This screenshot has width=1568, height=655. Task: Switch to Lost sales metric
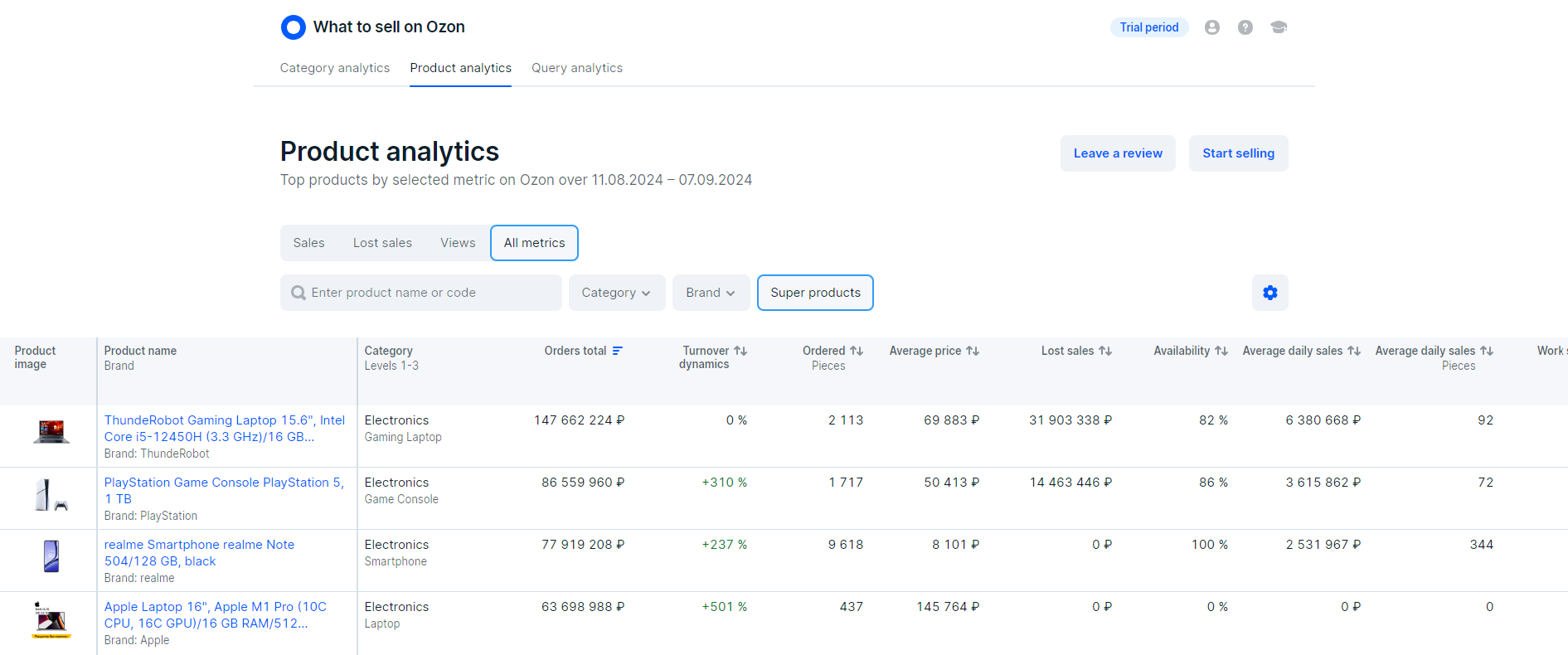(x=382, y=243)
